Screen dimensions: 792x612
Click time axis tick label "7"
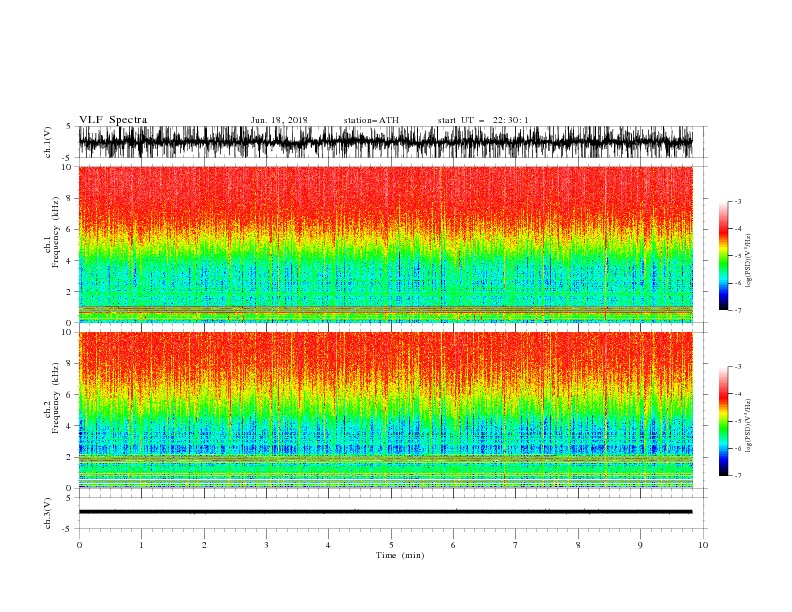click(516, 545)
